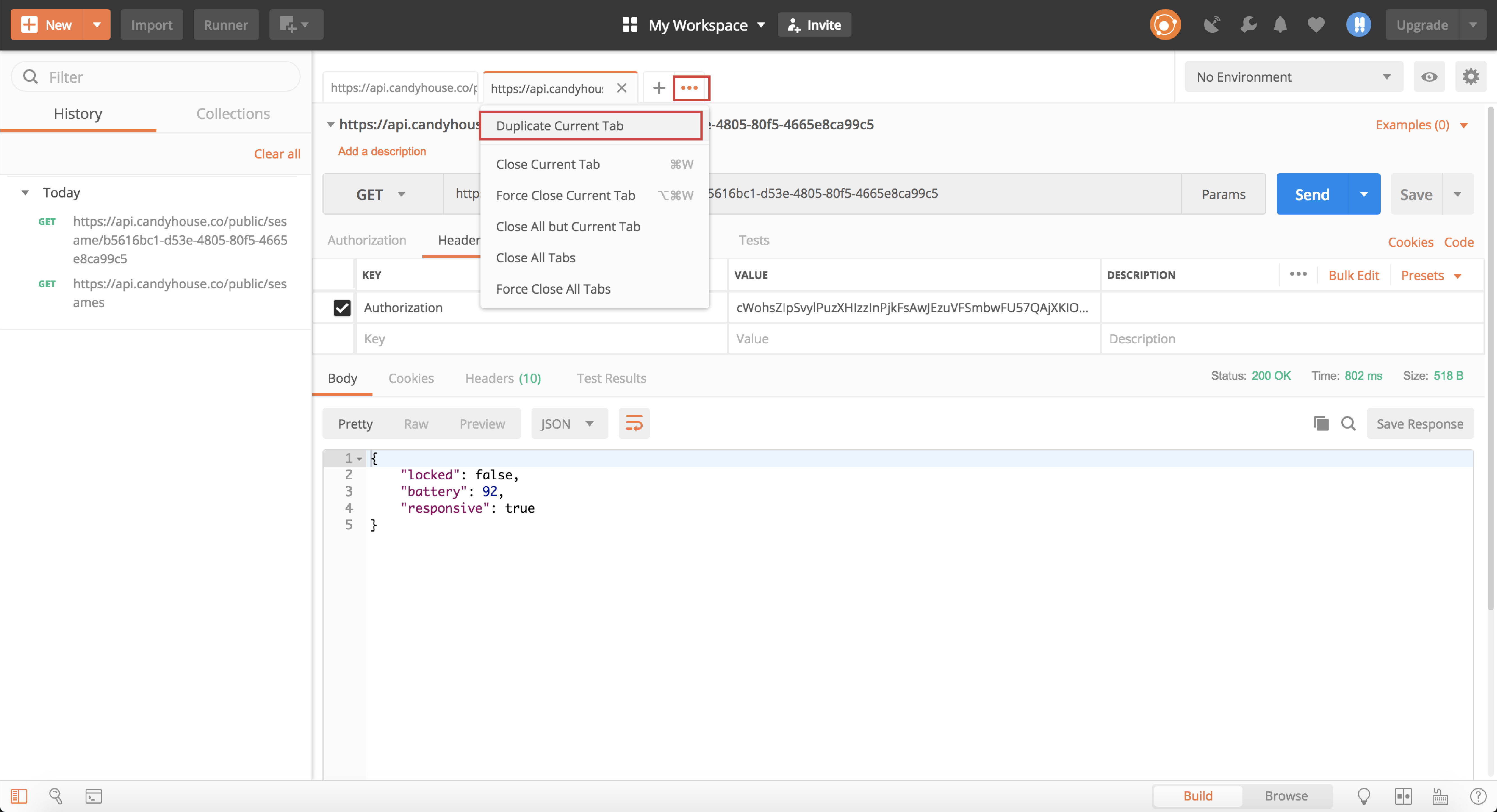Open the Runner
Screen dimensions: 1497x812
[225, 25]
